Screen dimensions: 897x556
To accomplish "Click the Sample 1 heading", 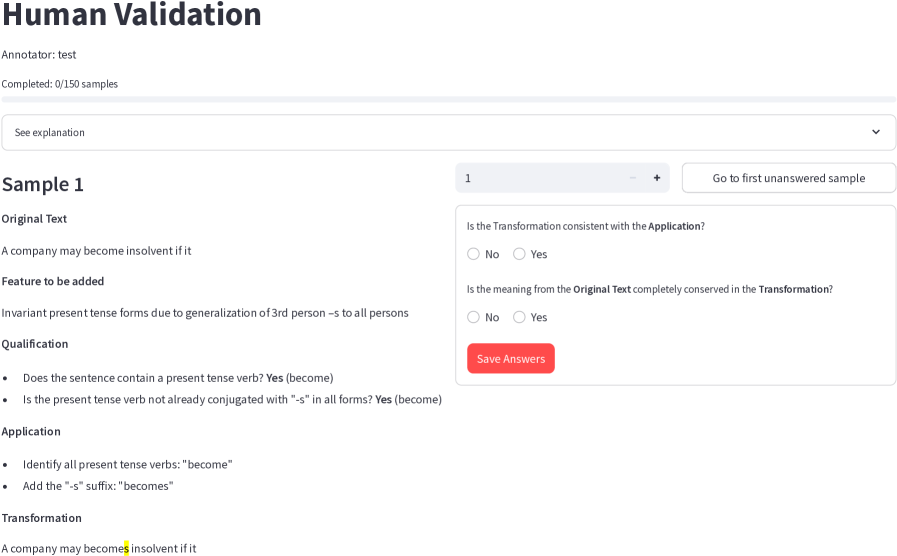I will point(43,184).
